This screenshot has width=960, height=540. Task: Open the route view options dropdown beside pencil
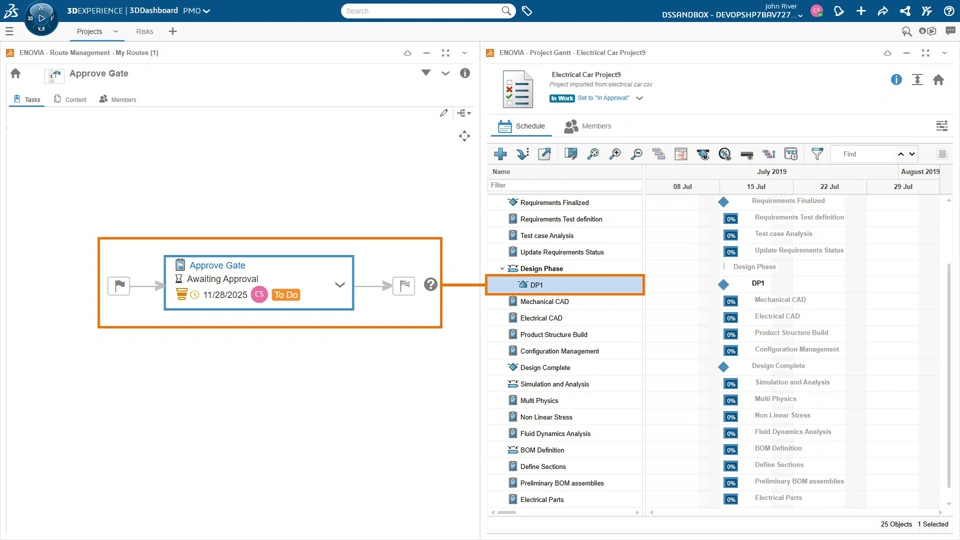[464, 113]
